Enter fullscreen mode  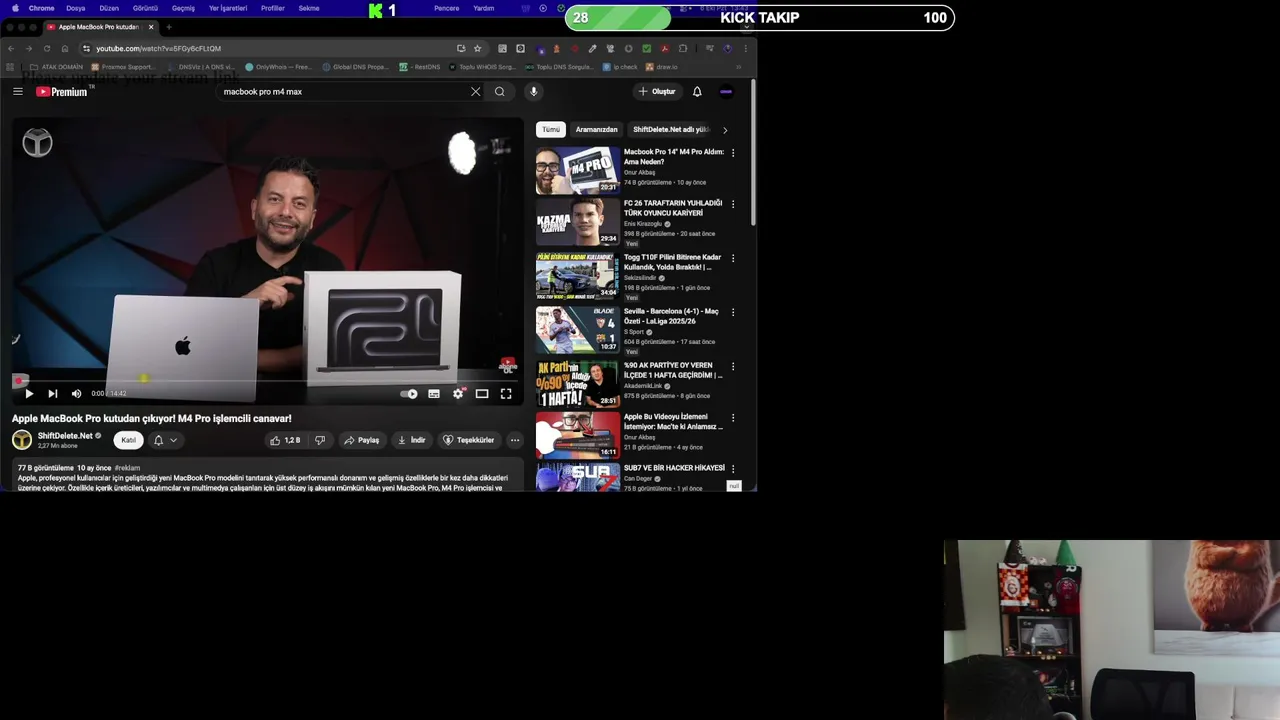coord(506,393)
